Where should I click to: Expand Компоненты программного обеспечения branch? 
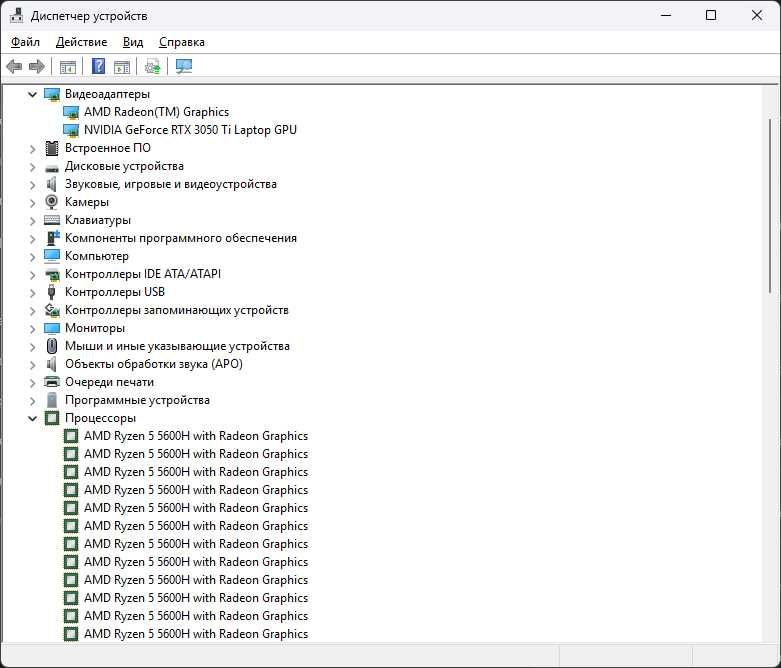coord(32,238)
